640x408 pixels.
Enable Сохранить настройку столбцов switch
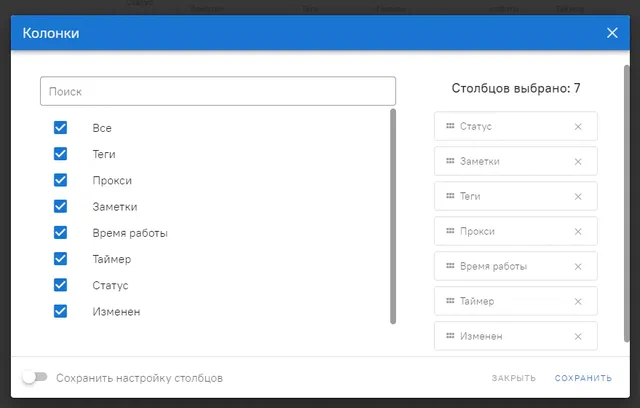pyautogui.click(x=35, y=377)
